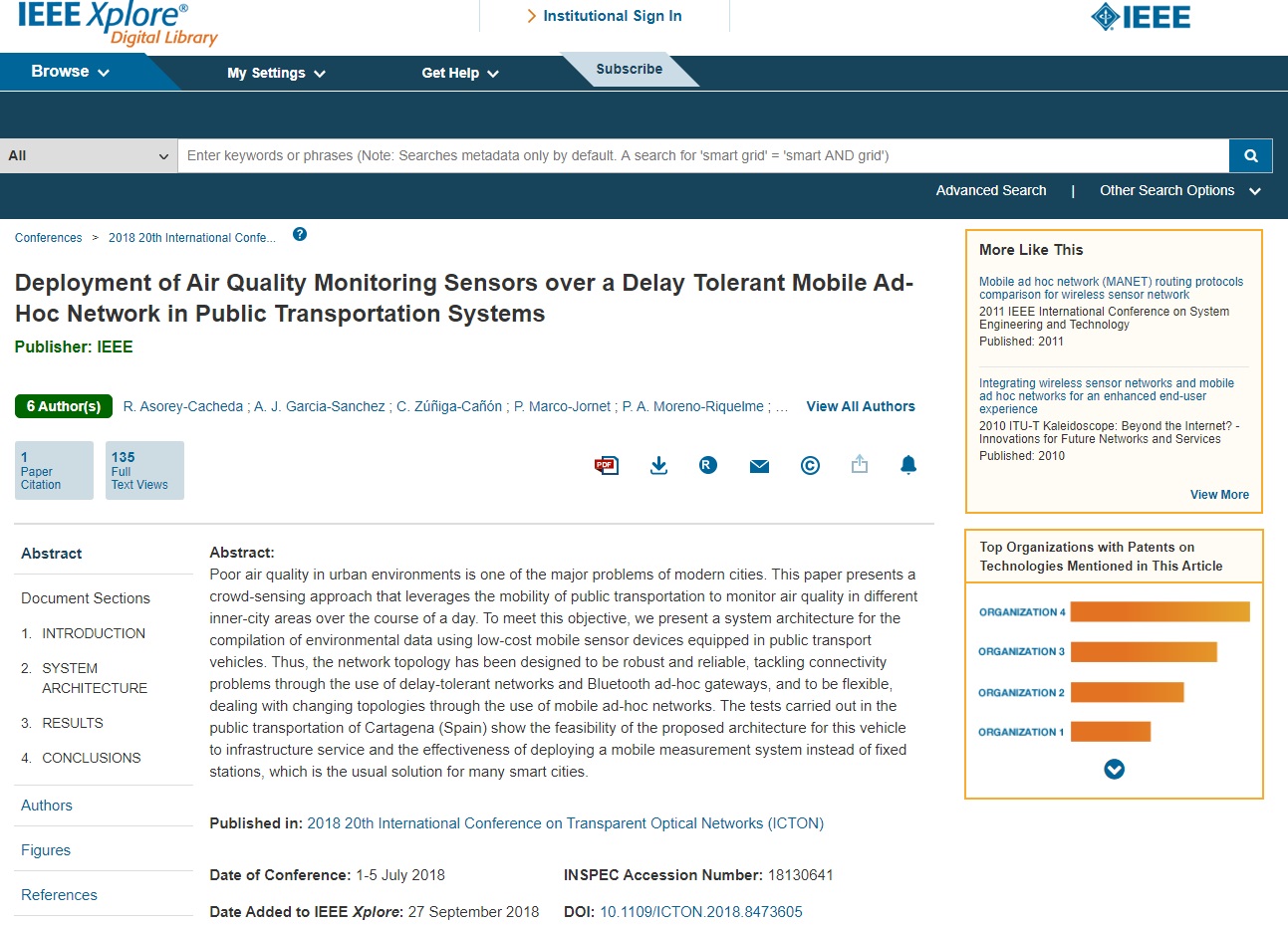Screen dimensions: 1288x925
Task: Click the alerts bell icon
Action: tap(908, 465)
